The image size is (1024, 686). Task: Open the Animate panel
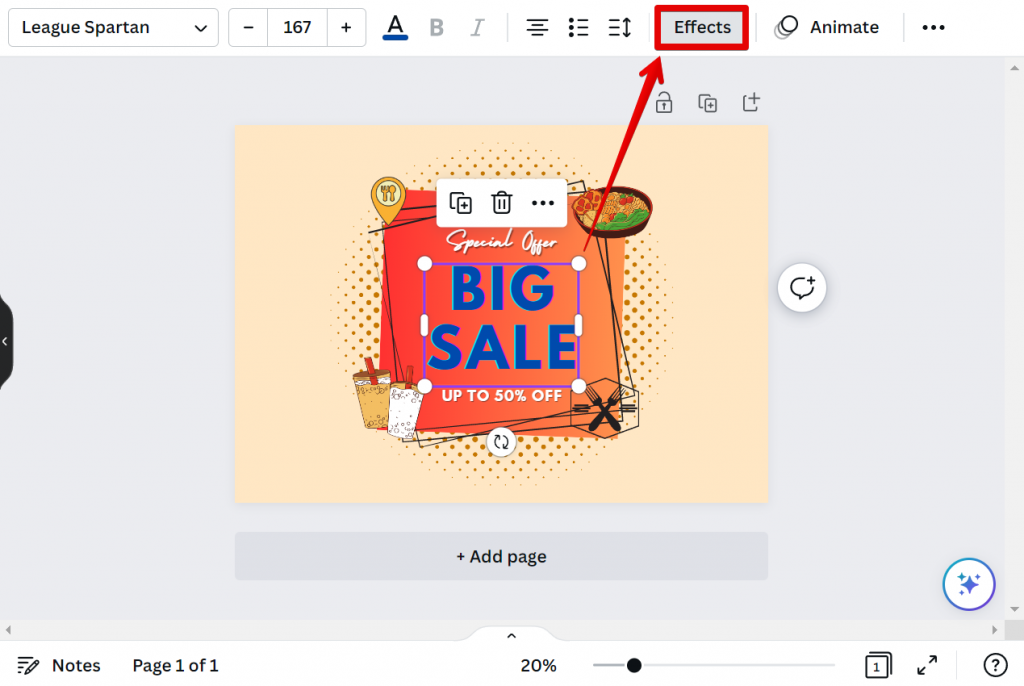tap(827, 28)
